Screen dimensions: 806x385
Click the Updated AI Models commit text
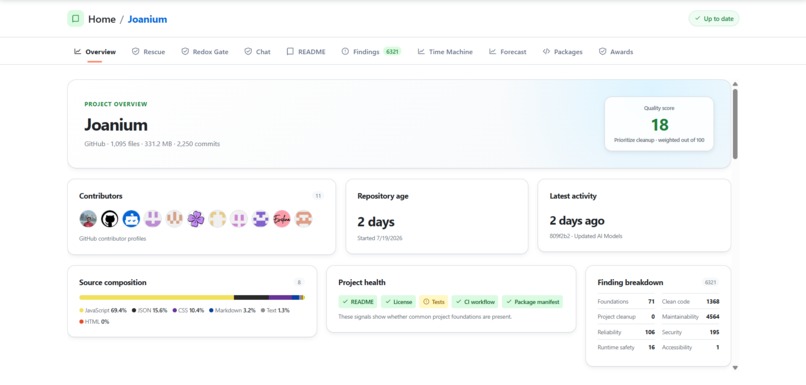[586, 236]
